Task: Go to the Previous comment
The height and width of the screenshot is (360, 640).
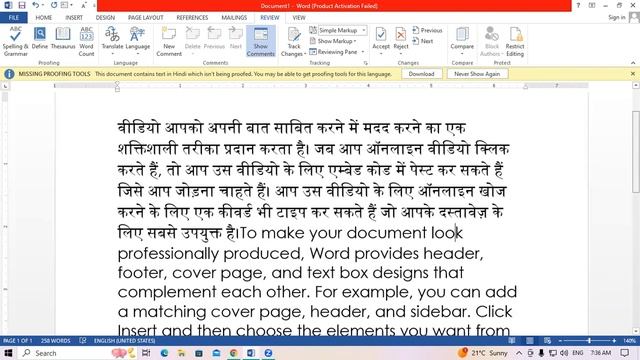Action: click(214, 39)
